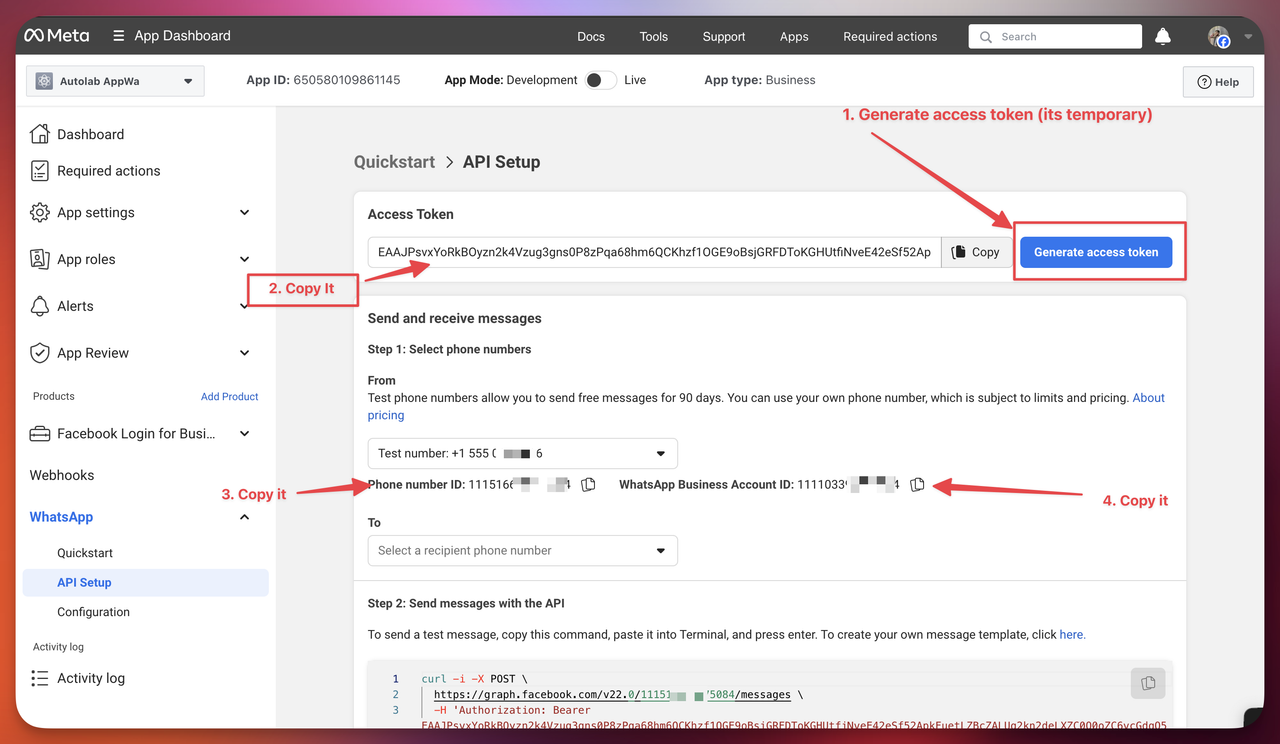Expand App roles section
The height and width of the screenshot is (744, 1280).
point(245,259)
